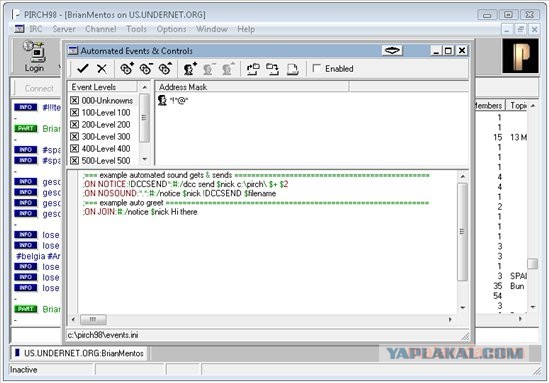Open the Server menu
The image size is (549, 383).
[x=64, y=29]
